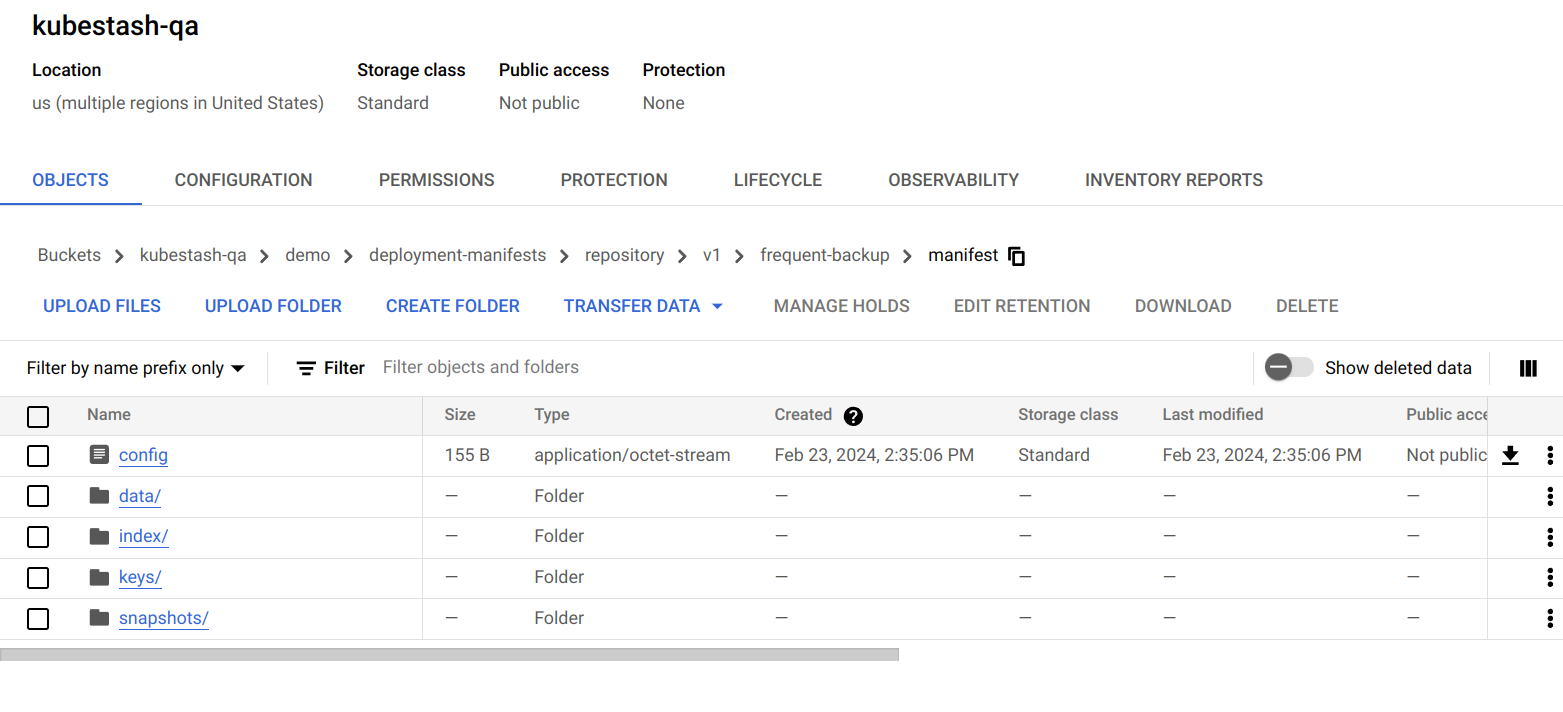Navigate to frequent-backup in the breadcrumb
Viewport: 1563px width, 712px height.
[825, 255]
